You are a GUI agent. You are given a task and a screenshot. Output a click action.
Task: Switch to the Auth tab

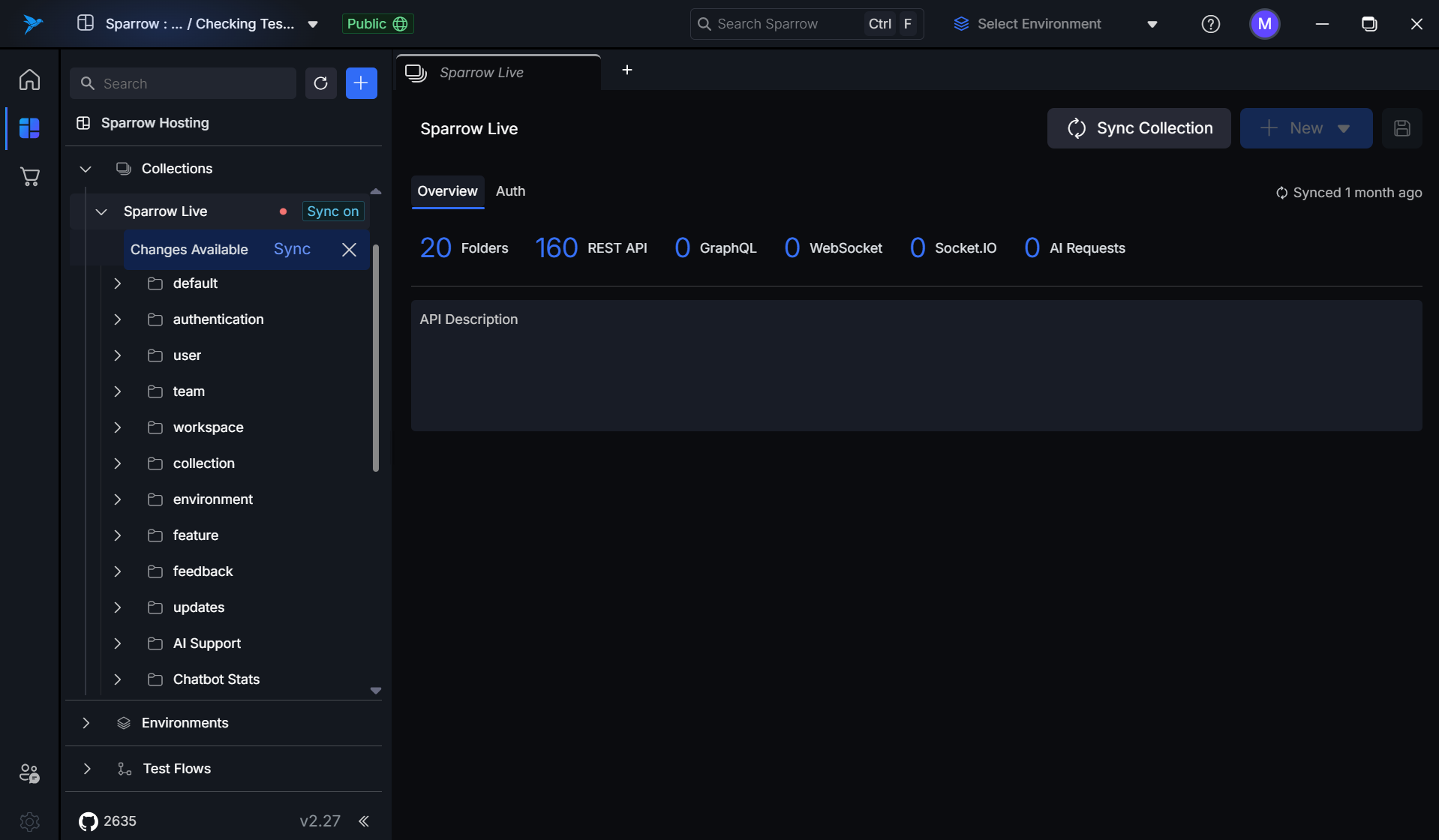[510, 191]
